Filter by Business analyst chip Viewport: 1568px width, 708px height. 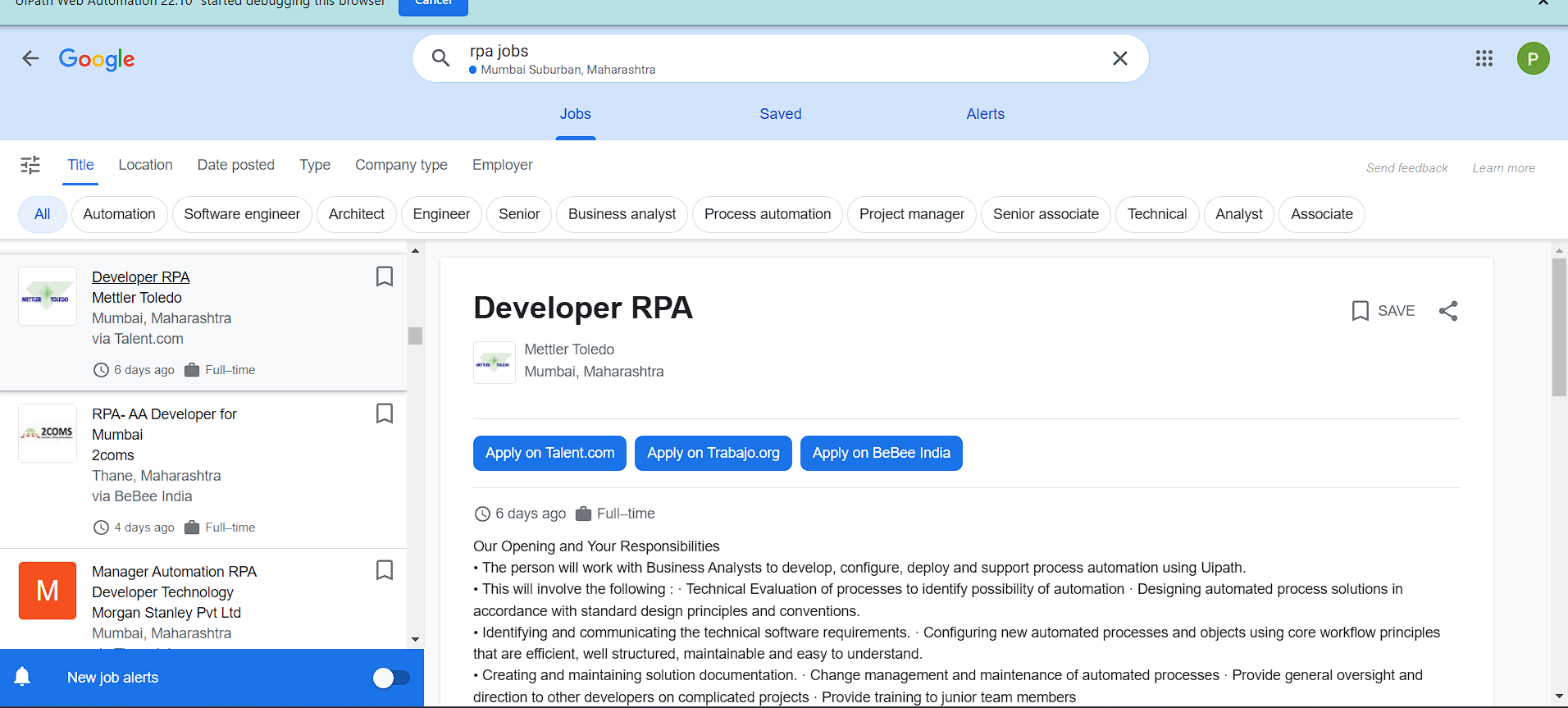point(622,214)
